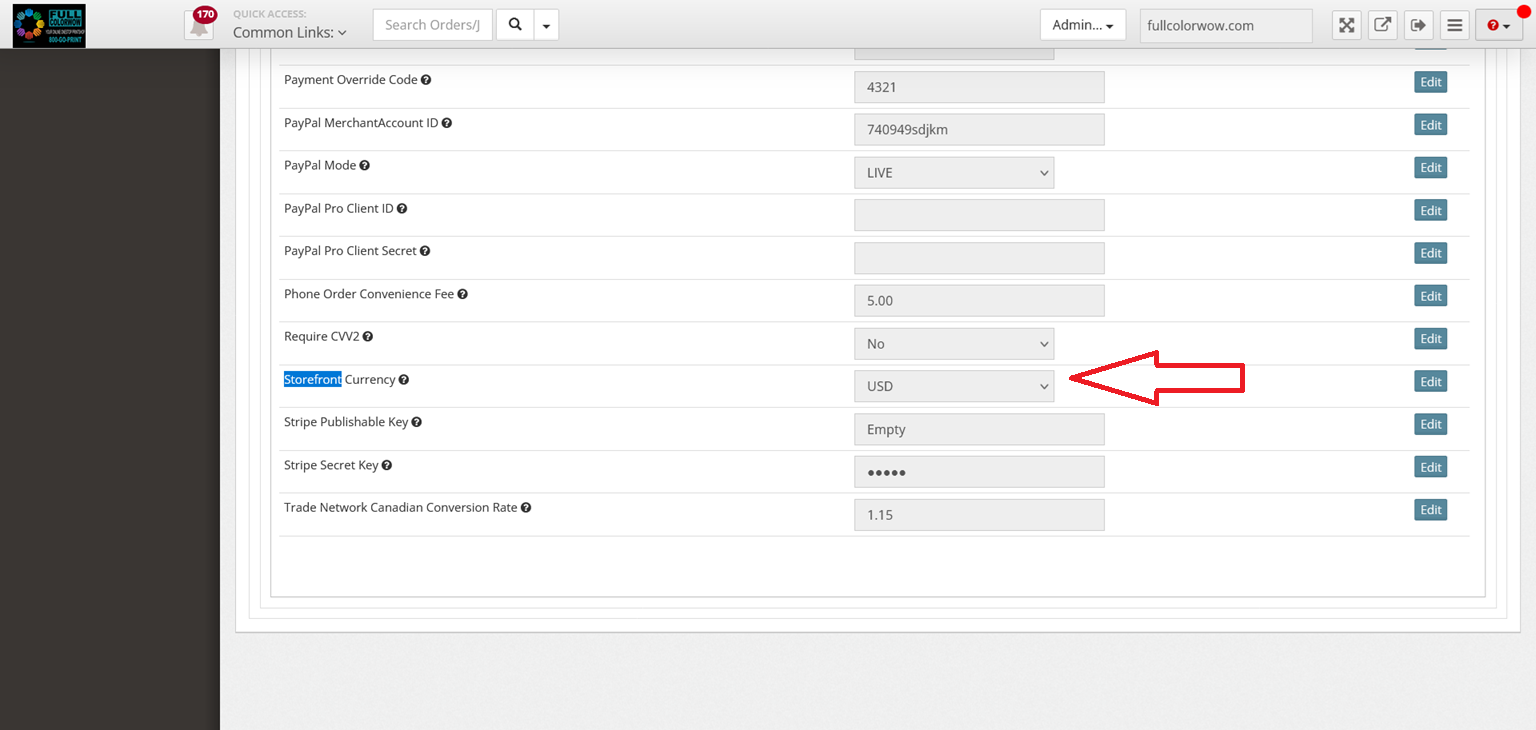Edit the Stripe Secret Key setting
Screen dimensions: 1536x730
pyautogui.click(x=1430, y=467)
